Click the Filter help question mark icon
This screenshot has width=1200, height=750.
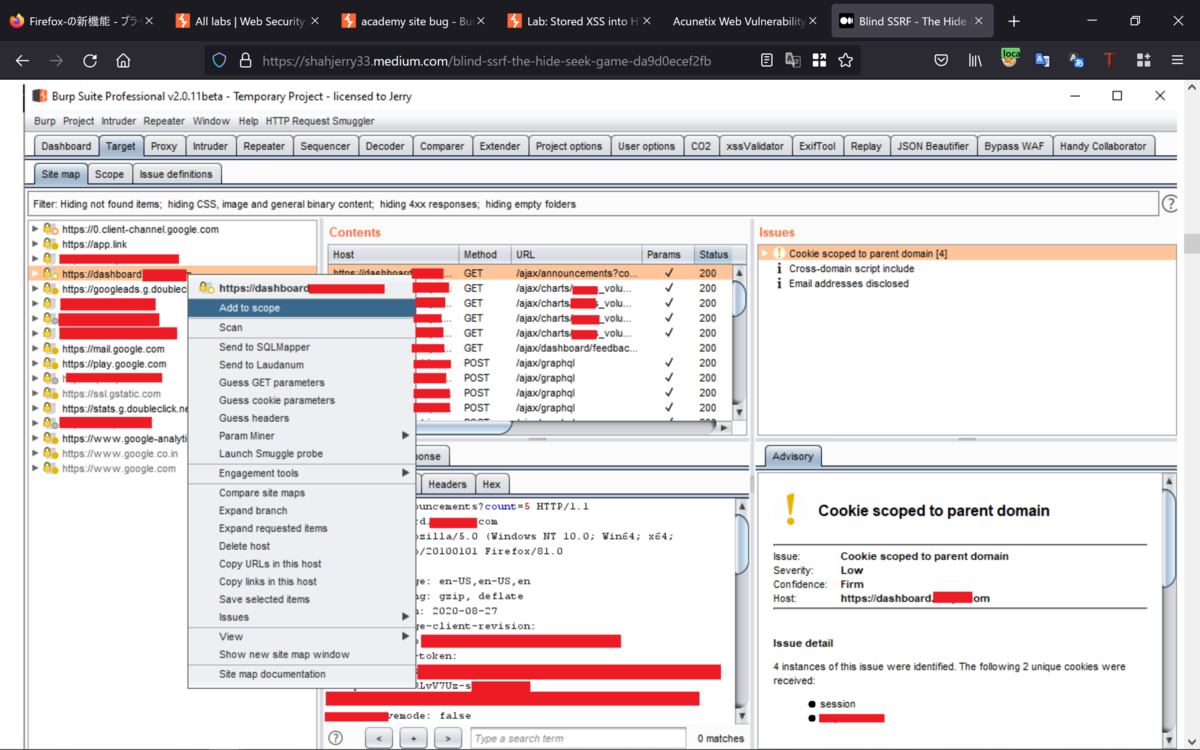(x=1170, y=204)
